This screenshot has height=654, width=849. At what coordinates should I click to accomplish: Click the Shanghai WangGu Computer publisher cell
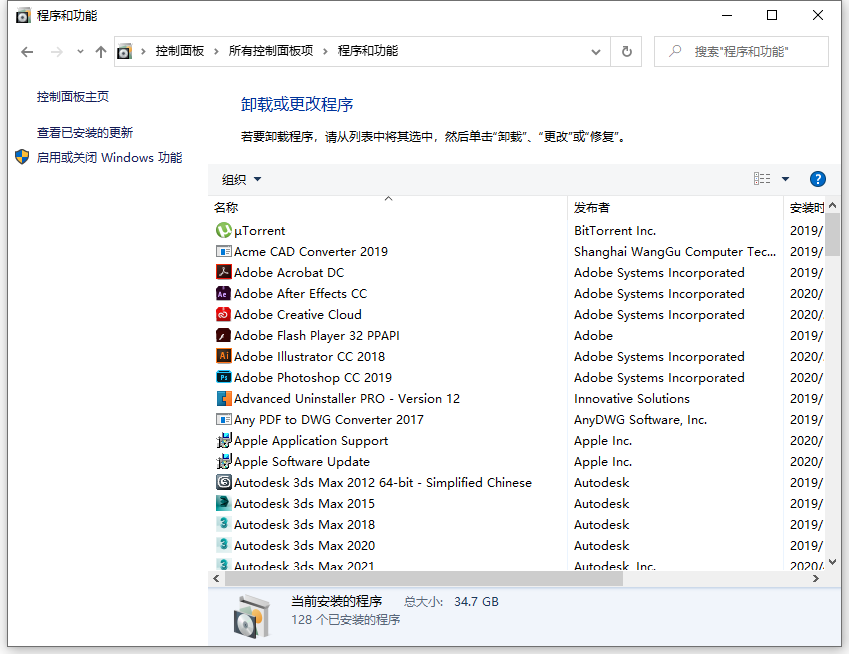click(x=675, y=252)
